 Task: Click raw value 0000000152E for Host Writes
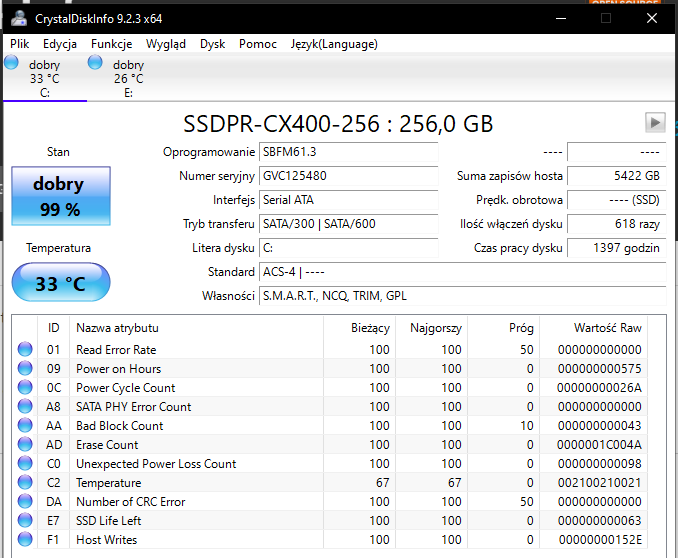coord(600,540)
